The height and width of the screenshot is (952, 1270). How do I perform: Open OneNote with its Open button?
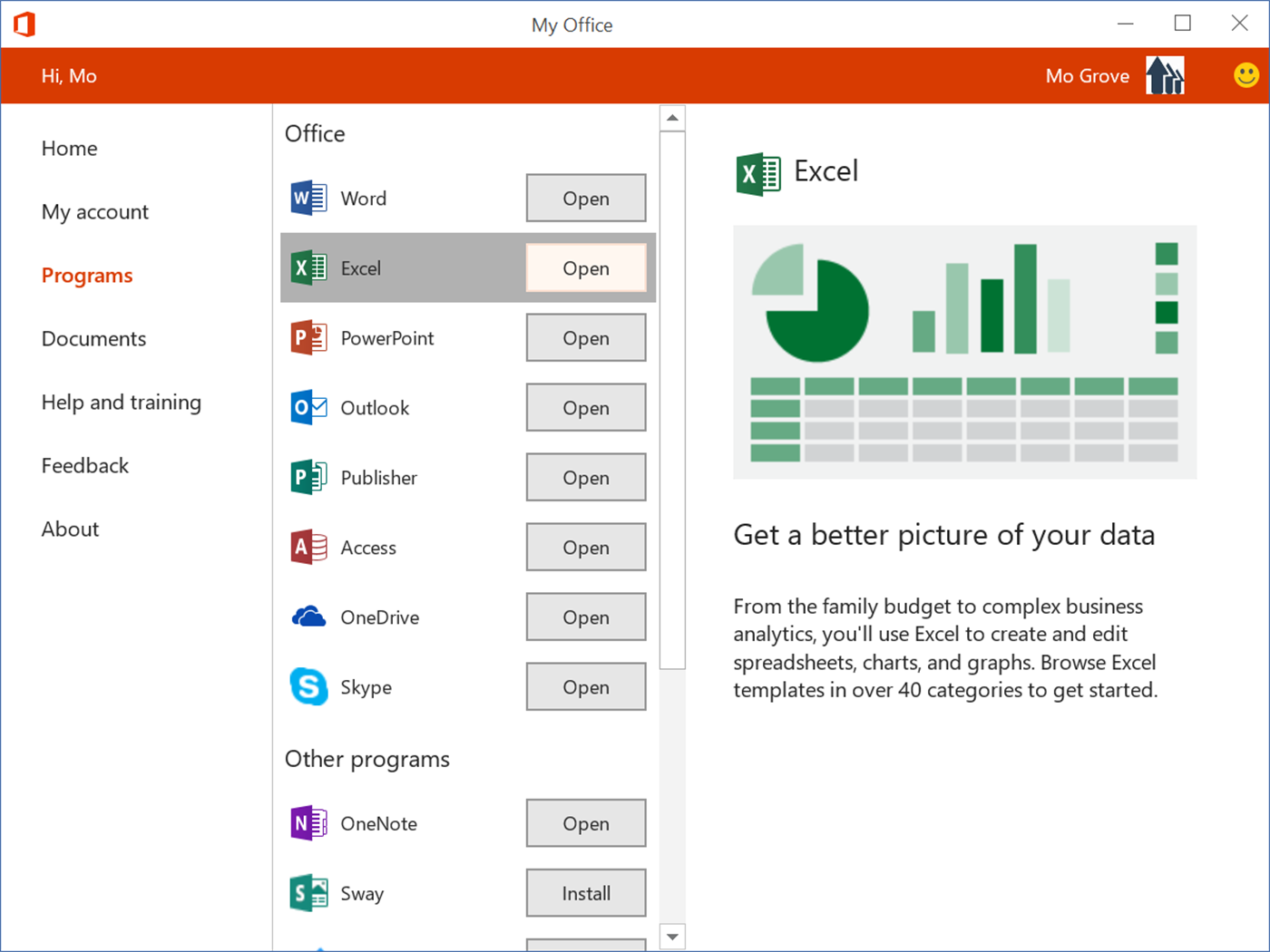point(586,822)
